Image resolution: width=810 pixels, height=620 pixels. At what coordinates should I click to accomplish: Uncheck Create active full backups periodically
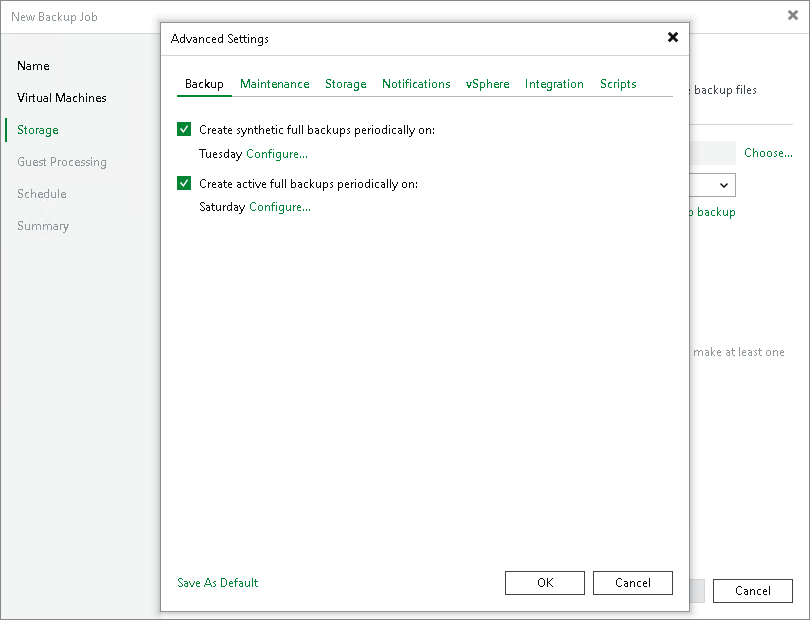click(184, 183)
